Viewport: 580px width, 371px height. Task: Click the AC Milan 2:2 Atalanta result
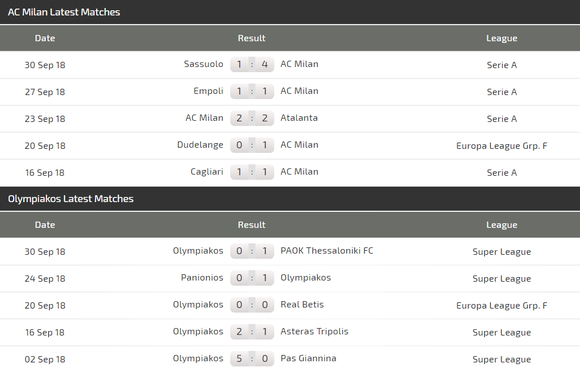pyautogui.click(x=252, y=118)
